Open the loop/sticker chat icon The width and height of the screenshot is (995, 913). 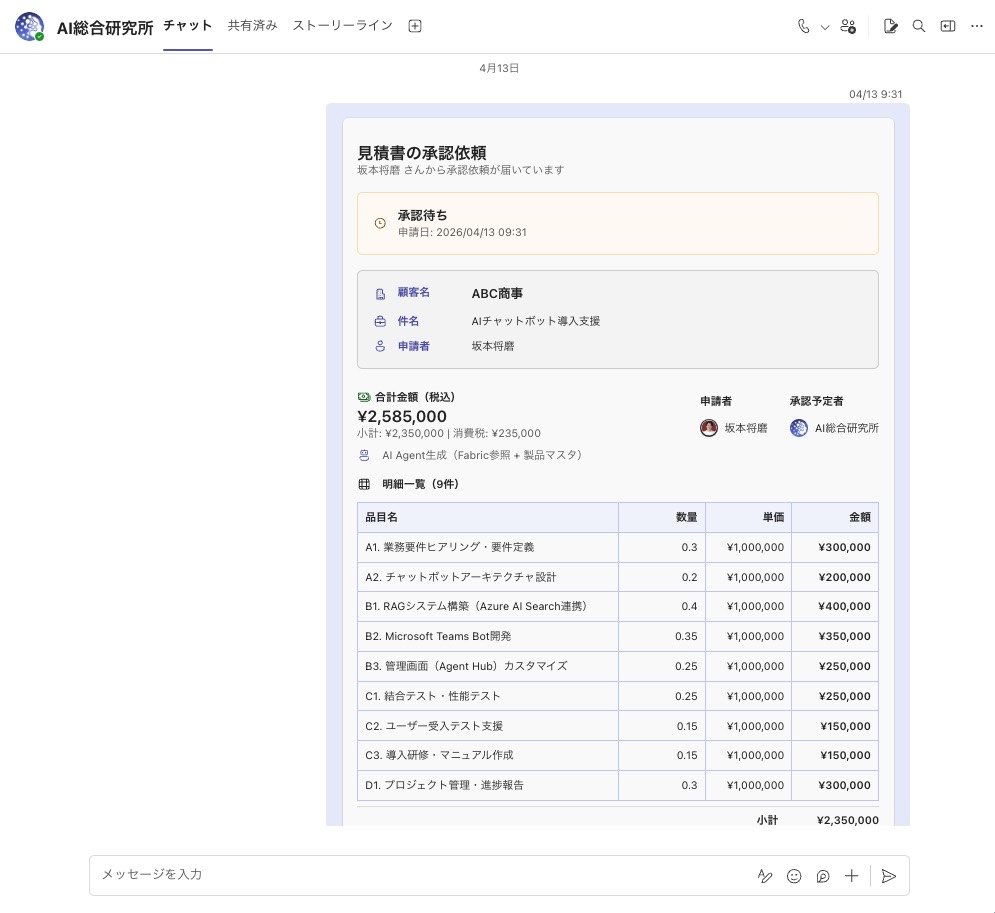822,876
